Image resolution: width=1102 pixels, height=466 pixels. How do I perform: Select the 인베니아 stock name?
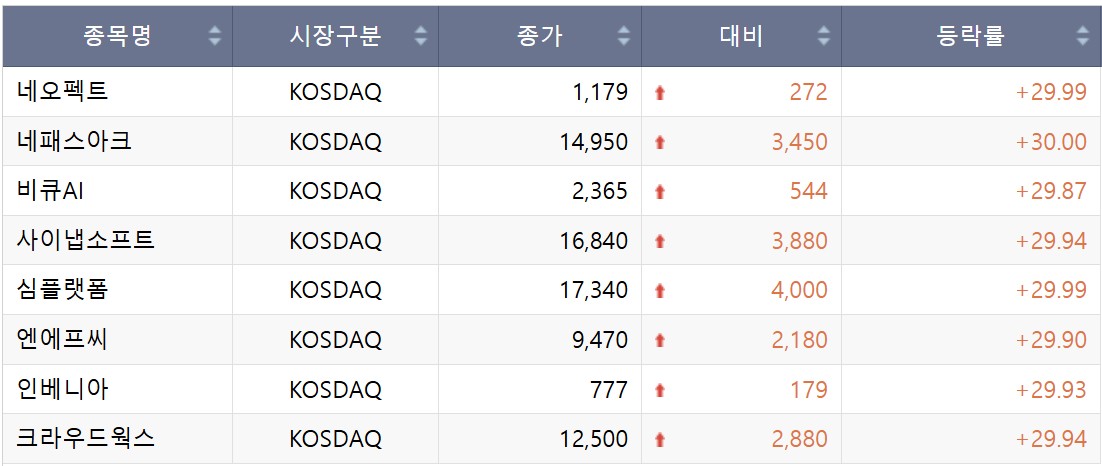click(63, 389)
